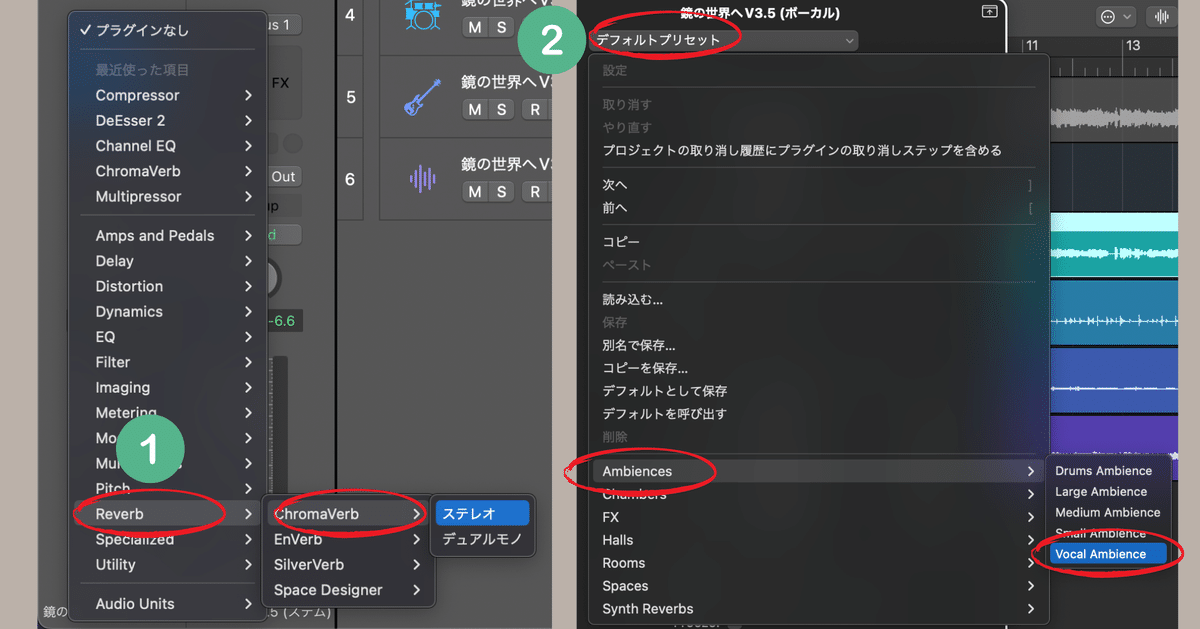Solo track 5 with the bass icon
The image size is (1200, 629).
coord(502,109)
